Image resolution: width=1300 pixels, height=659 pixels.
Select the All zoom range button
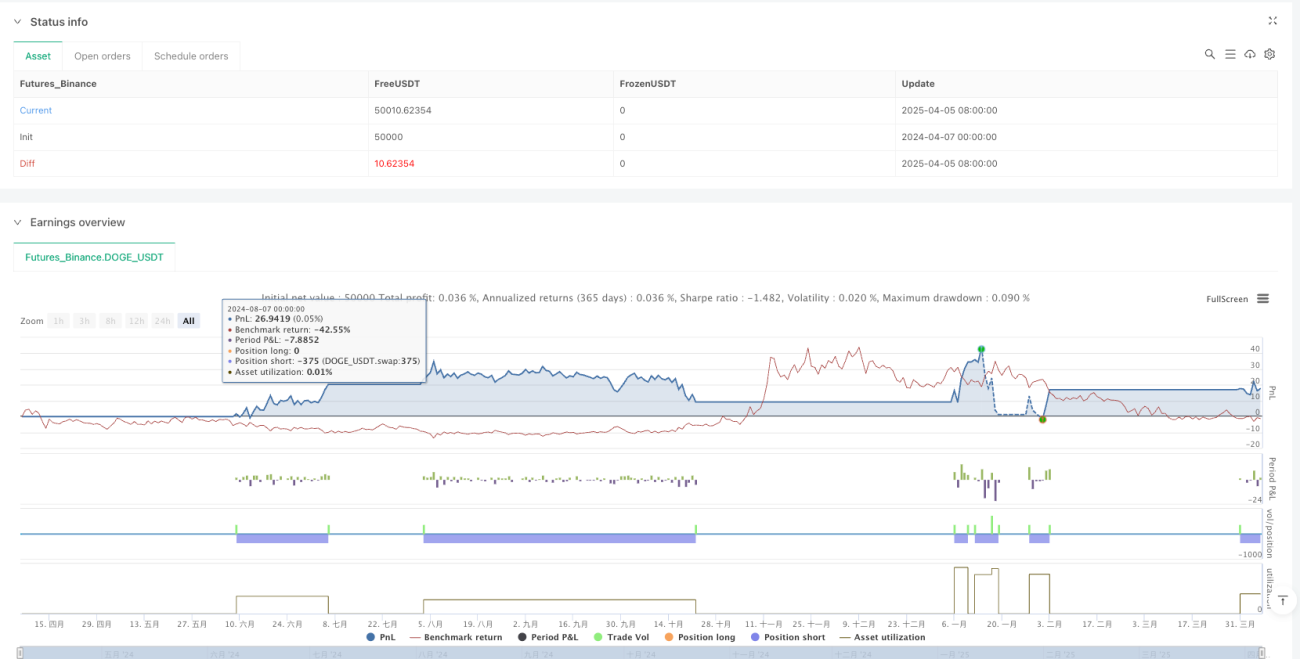(188, 321)
